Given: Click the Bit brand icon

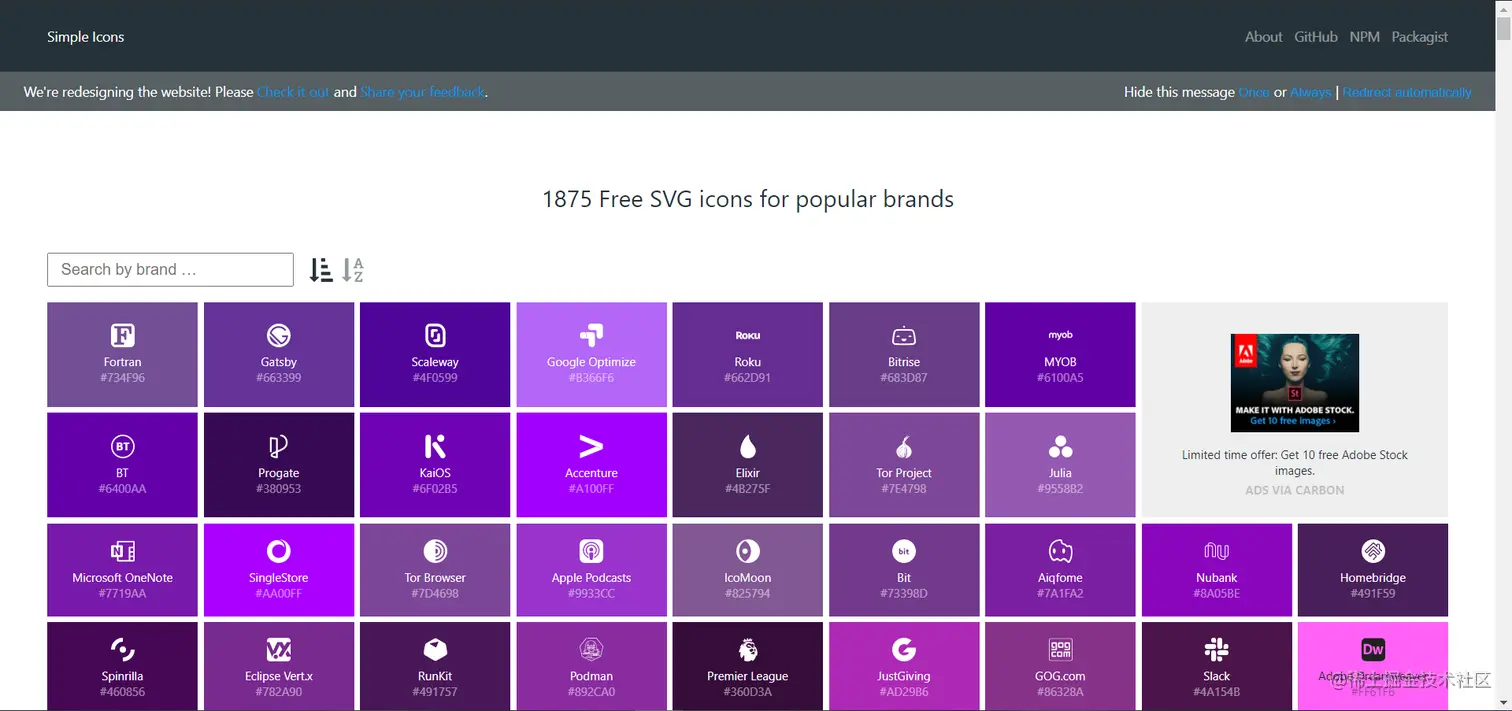Looking at the screenshot, I should (x=904, y=551).
